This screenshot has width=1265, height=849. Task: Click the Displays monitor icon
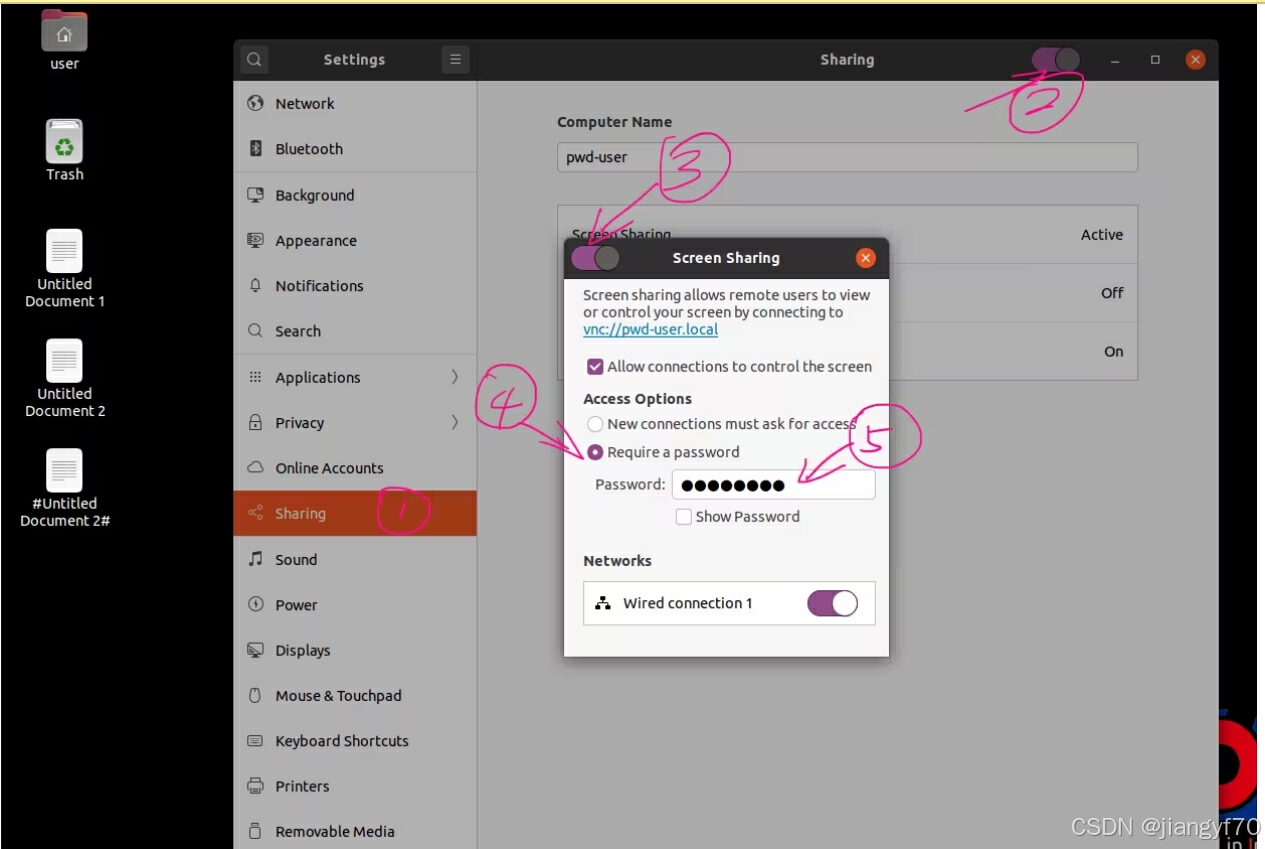tap(255, 650)
